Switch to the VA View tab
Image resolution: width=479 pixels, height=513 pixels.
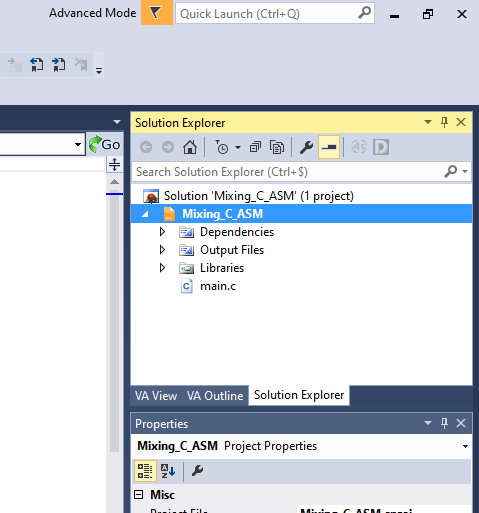pyautogui.click(x=156, y=396)
